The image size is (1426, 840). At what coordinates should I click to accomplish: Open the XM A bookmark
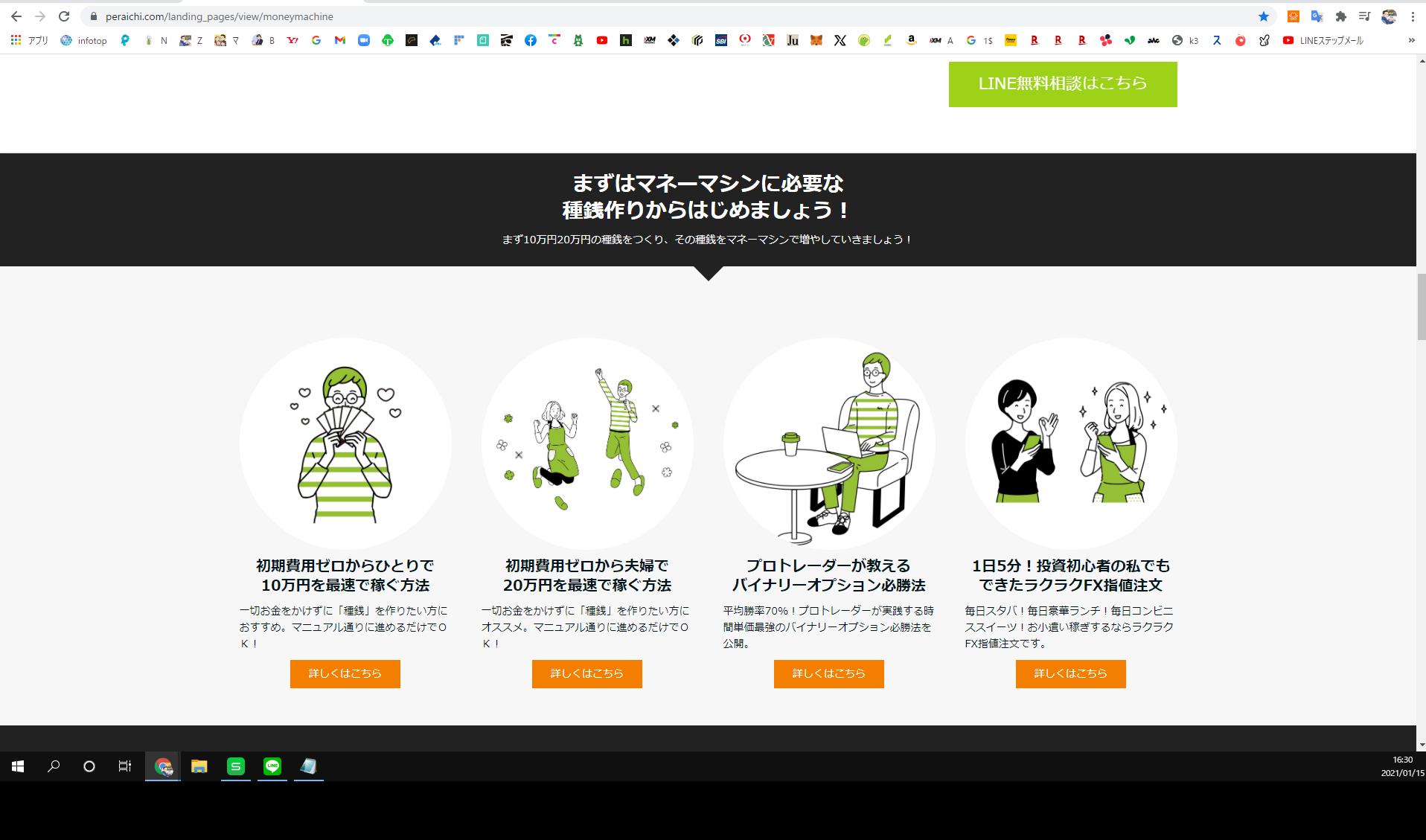[x=941, y=40]
